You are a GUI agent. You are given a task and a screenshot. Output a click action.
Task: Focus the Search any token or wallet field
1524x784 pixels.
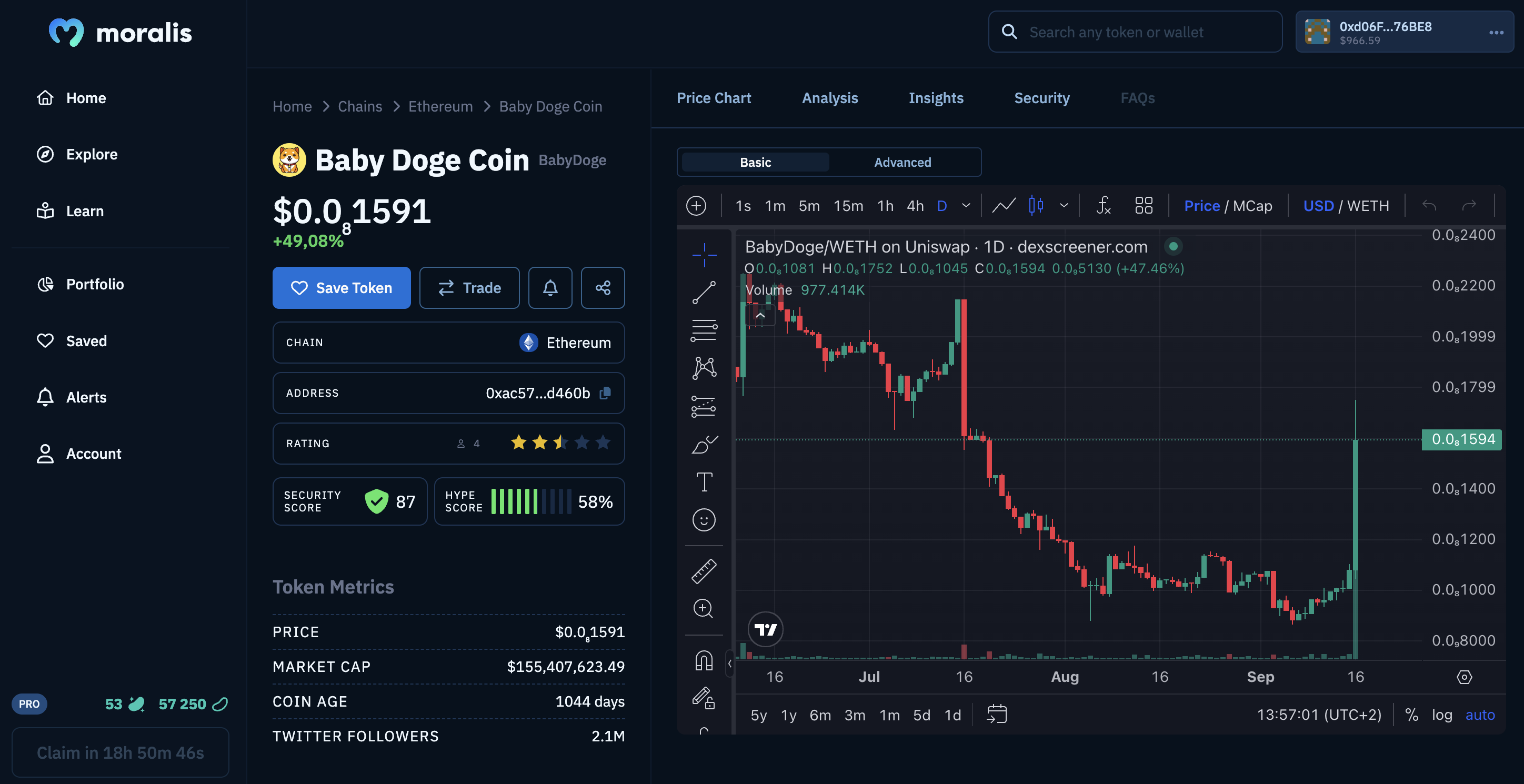pyautogui.click(x=1135, y=32)
